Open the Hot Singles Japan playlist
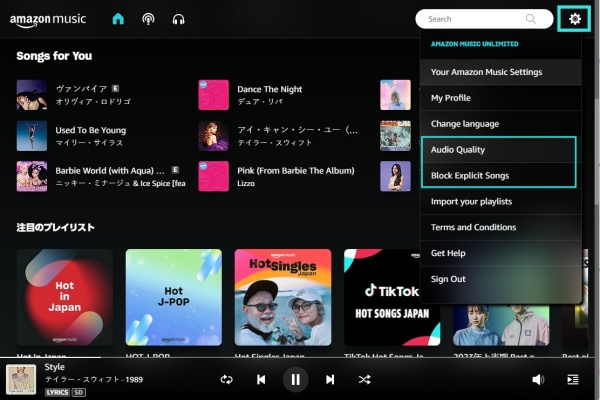This screenshot has width=600, height=400. pyautogui.click(x=283, y=297)
